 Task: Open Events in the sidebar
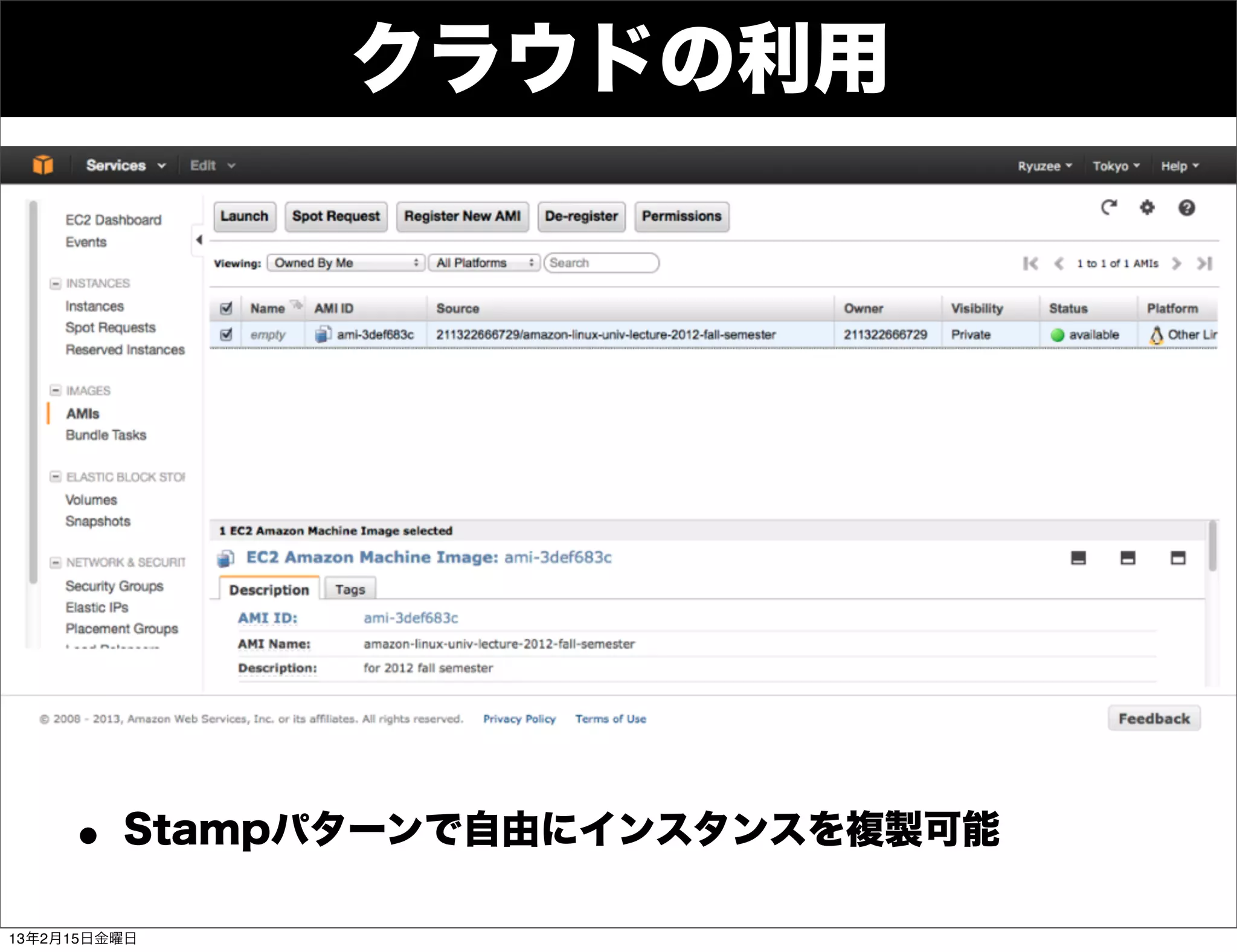tap(86, 242)
